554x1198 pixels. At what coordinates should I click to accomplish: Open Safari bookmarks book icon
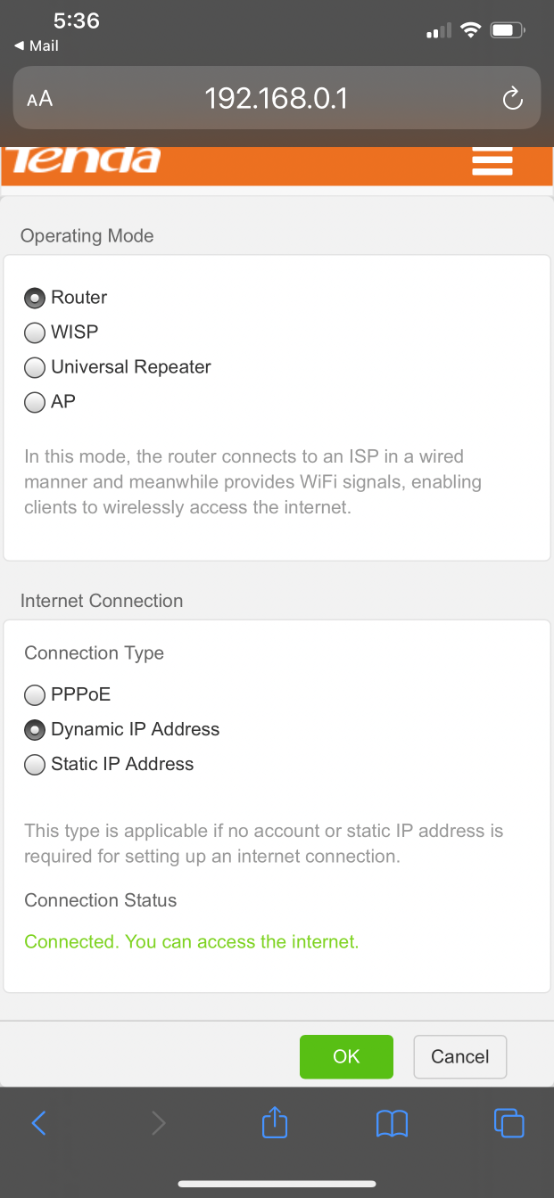coord(392,1123)
